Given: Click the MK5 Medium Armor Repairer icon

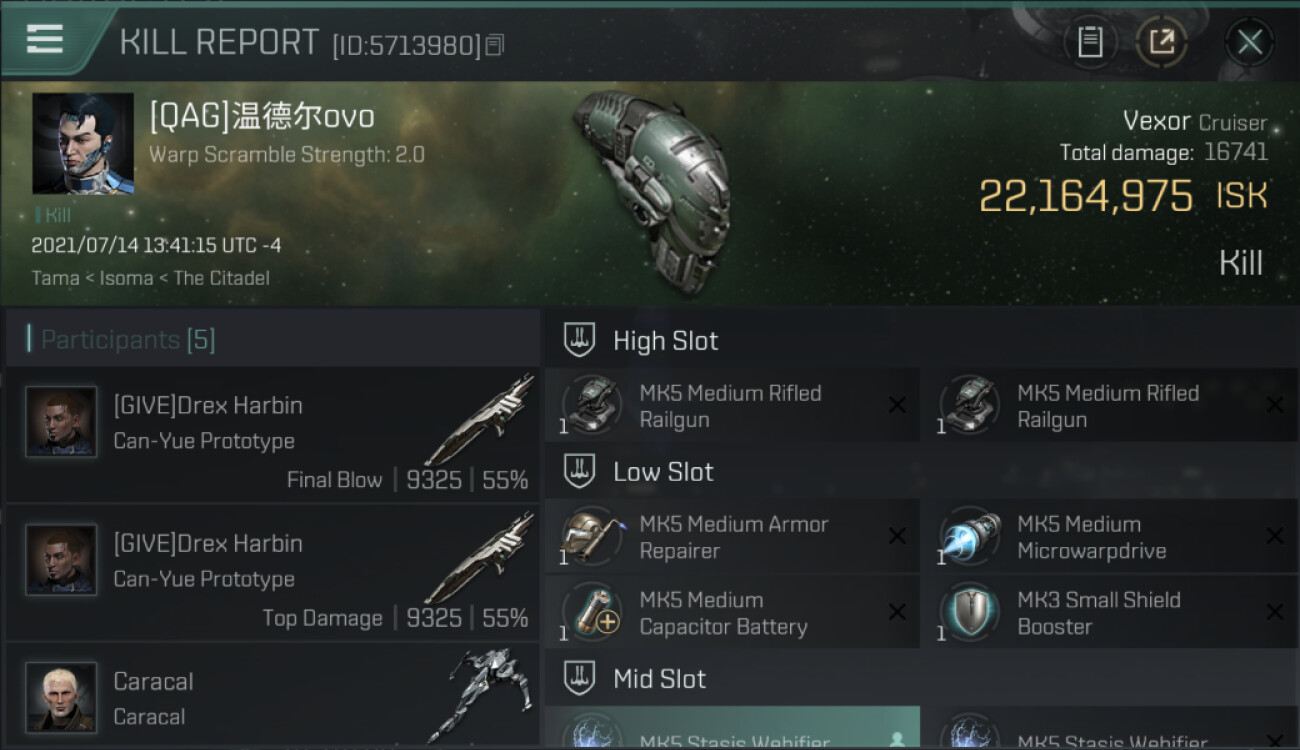Looking at the screenshot, I should click(592, 537).
